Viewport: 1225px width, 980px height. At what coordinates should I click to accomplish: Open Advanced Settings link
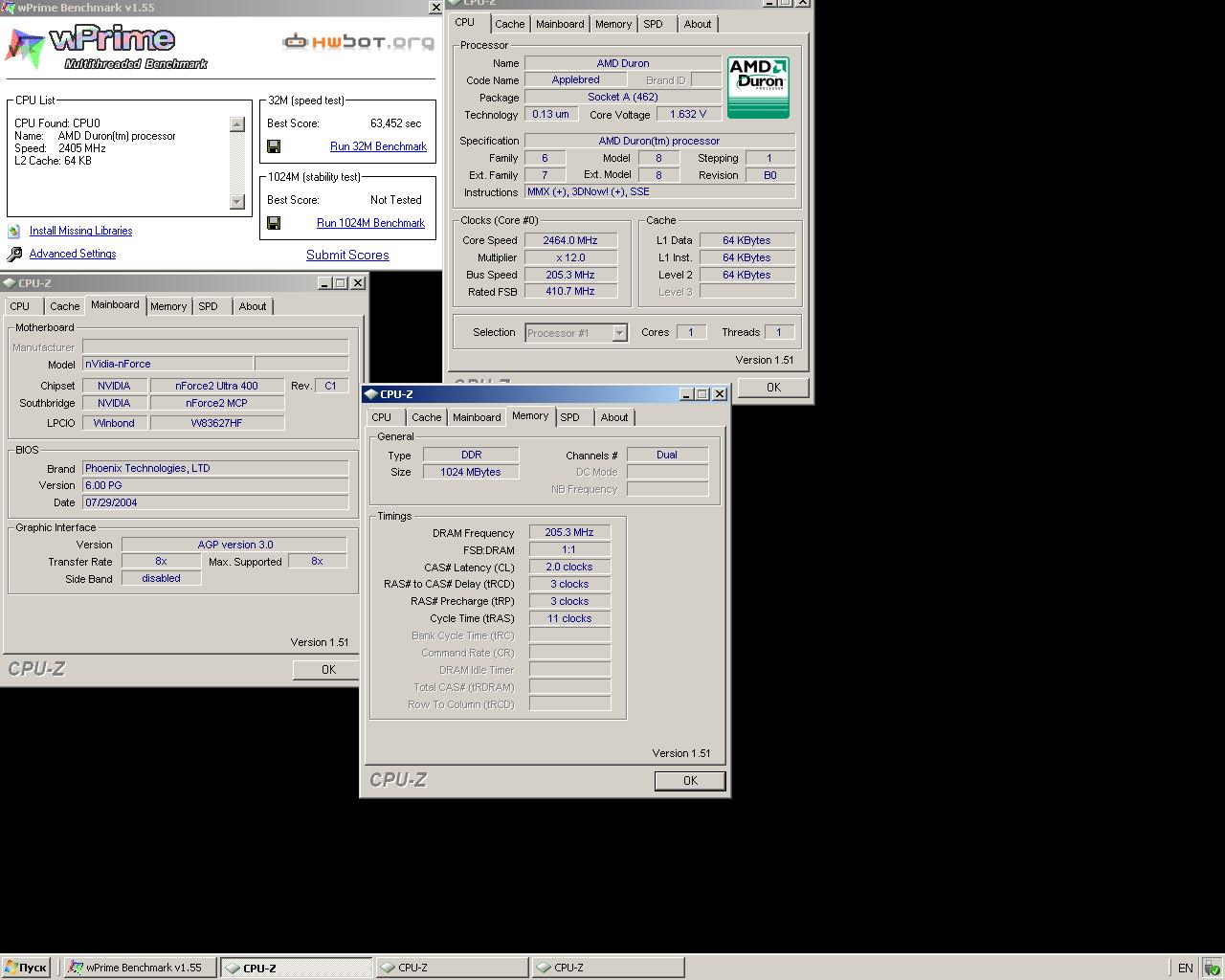click(73, 254)
